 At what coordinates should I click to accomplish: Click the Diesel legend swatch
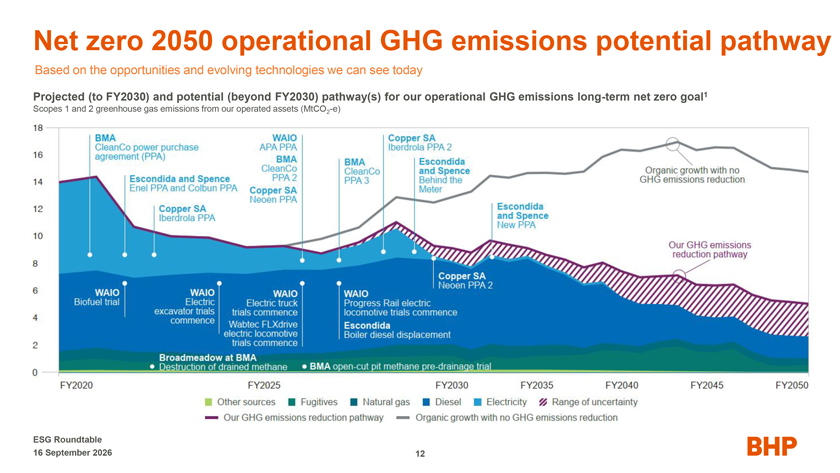click(x=426, y=402)
